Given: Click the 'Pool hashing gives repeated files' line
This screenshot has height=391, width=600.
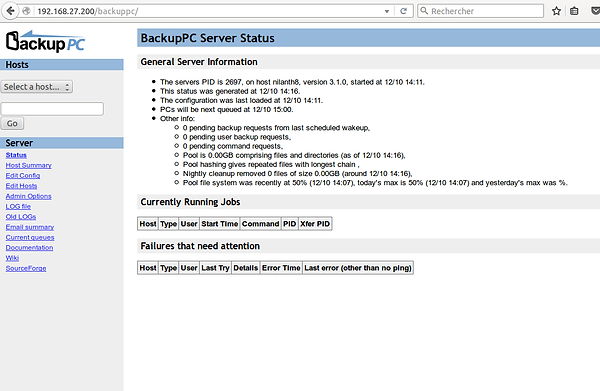Looking at the screenshot, I should coord(271,165).
